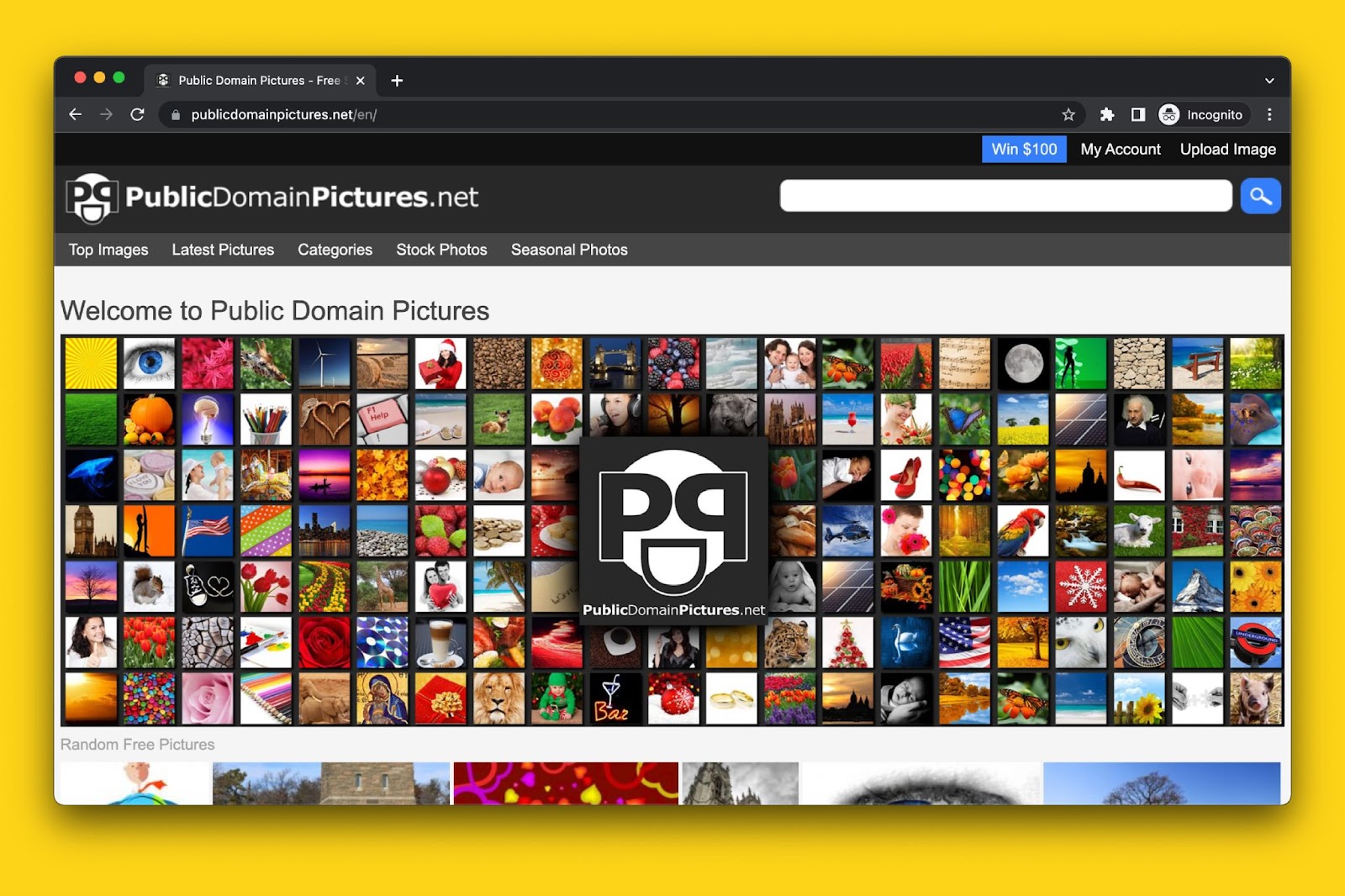Reload the current page
The height and width of the screenshot is (896, 1345).
tap(137, 114)
